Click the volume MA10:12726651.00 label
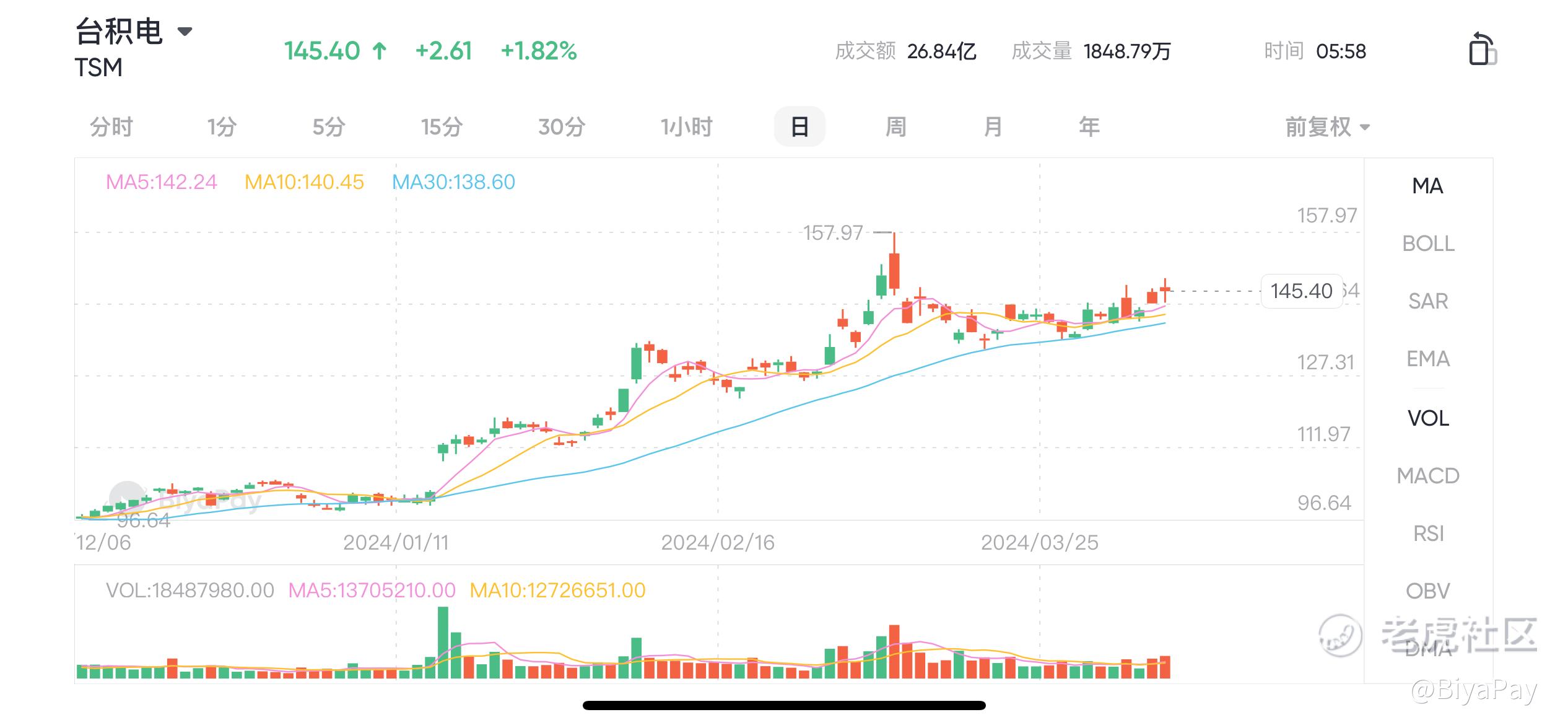1568x725 pixels. click(557, 591)
